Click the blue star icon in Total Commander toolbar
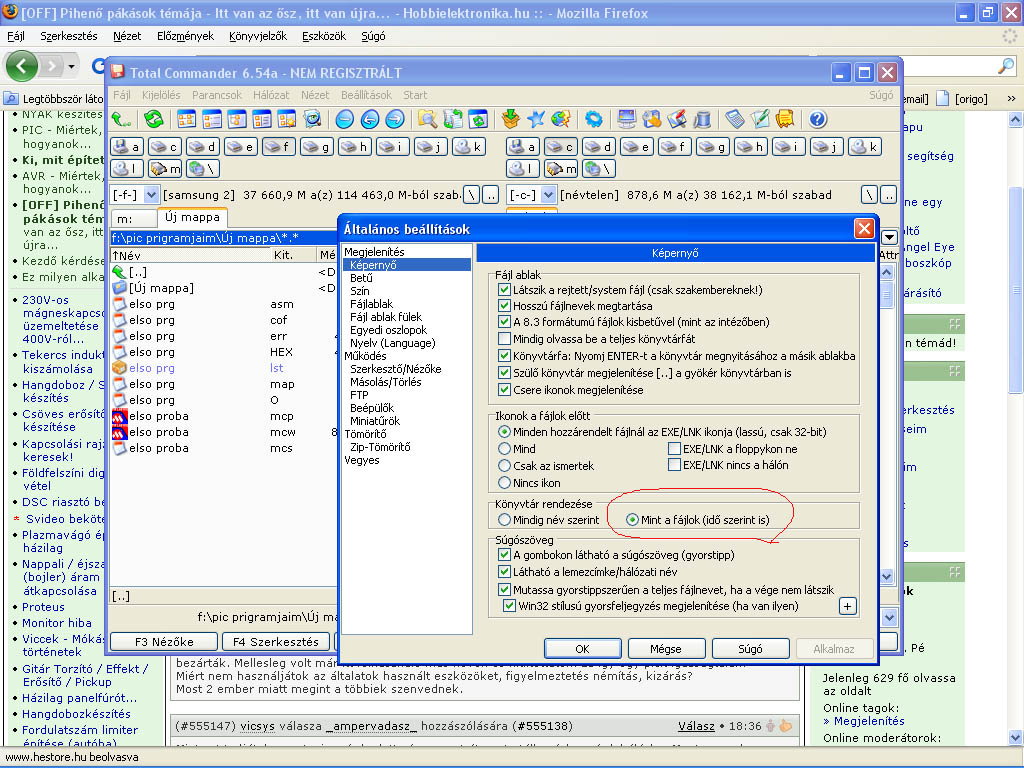The width and height of the screenshot is (1024, 768). (x=536, y=119)
